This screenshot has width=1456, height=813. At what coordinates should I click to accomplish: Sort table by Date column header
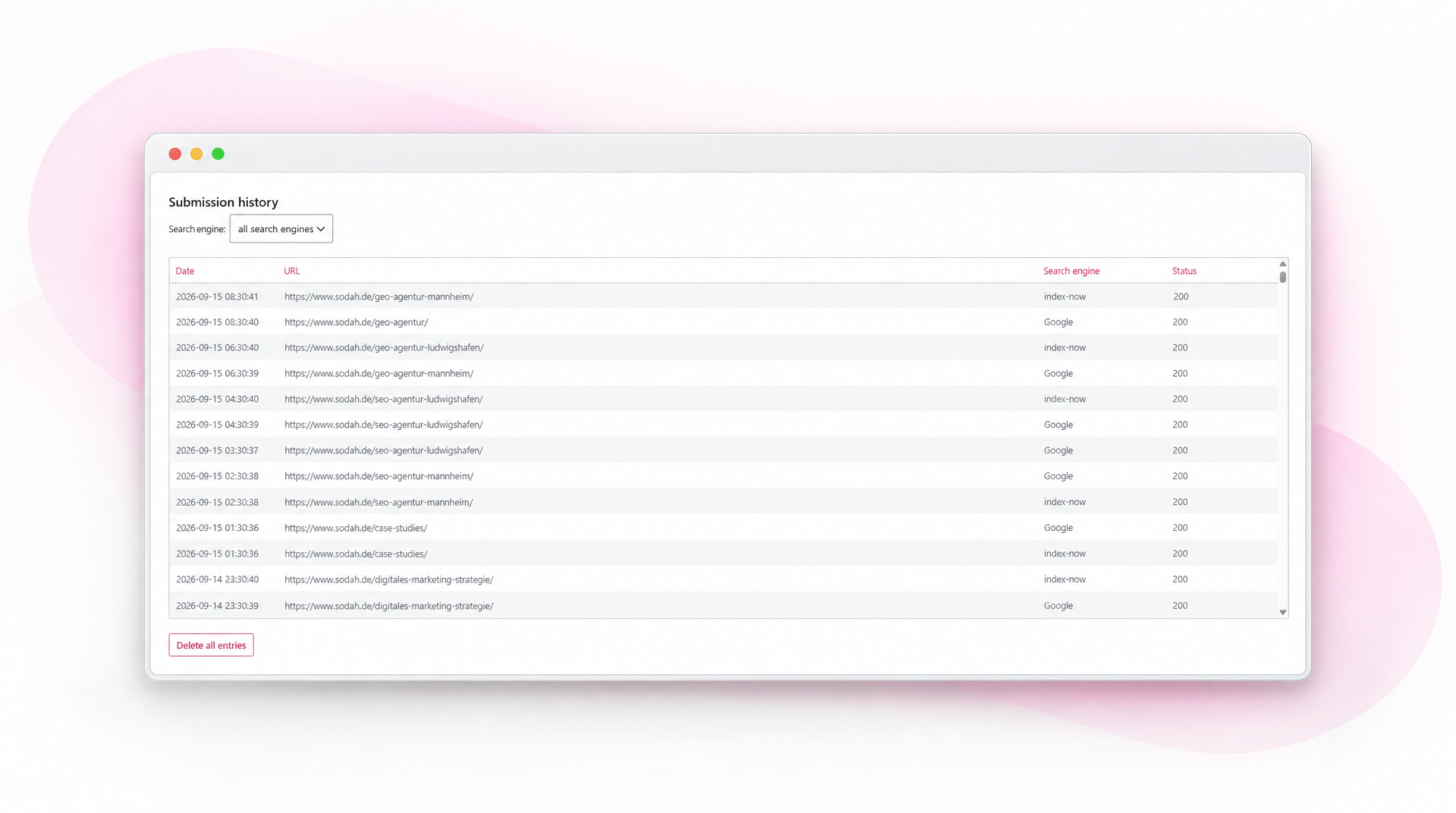[x=185, y=271]
